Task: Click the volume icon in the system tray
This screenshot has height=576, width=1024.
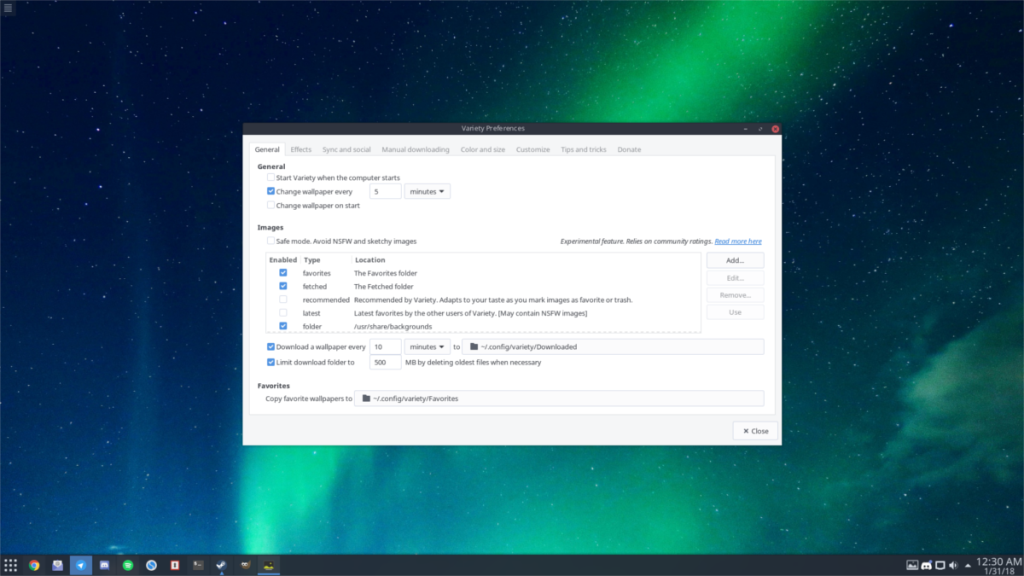Action: pos(952,564)
